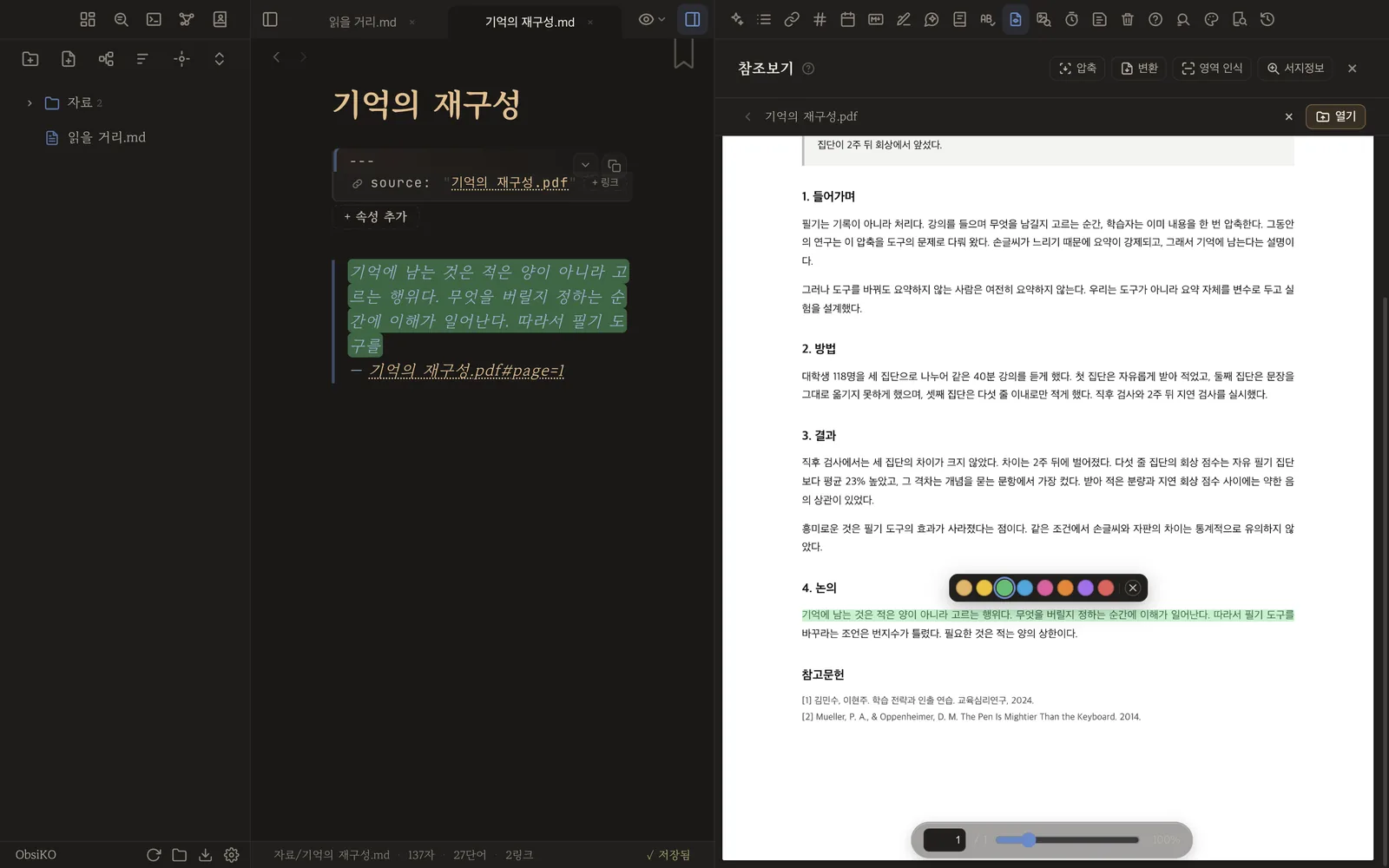Open the trash bin icon
The width and height of the screenshot is (1389, 868).
coord(1128,19)
